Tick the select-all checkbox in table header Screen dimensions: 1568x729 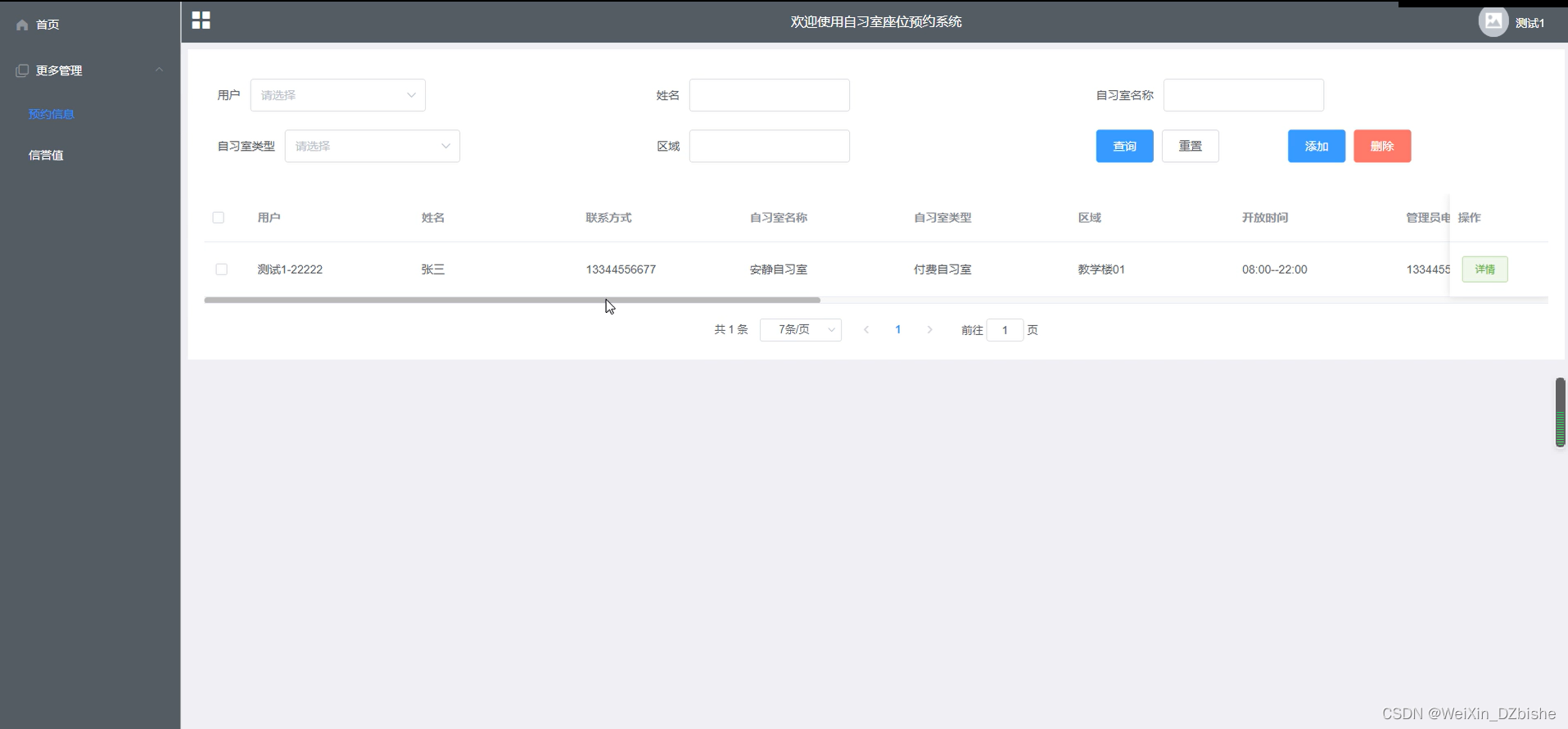[219, 218]
